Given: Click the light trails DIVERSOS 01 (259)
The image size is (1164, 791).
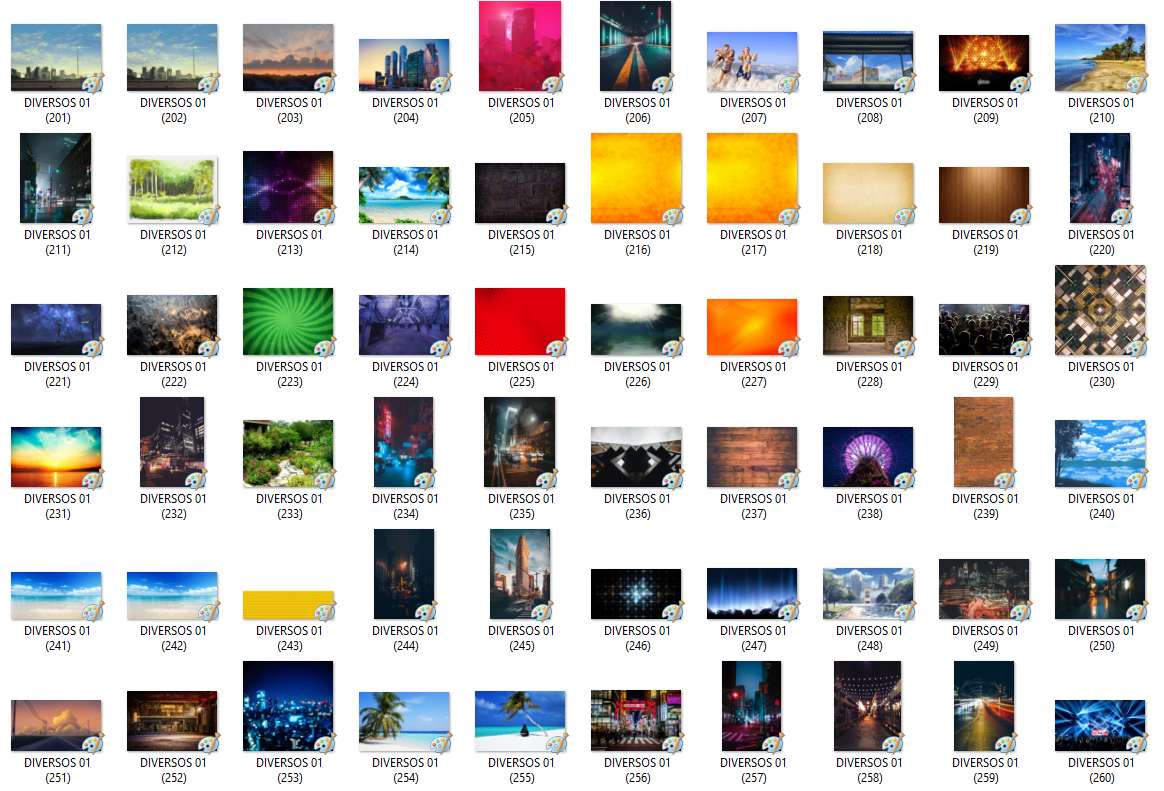Looking at the screenshot, I should pyautogui.click(x=984, y=706).
